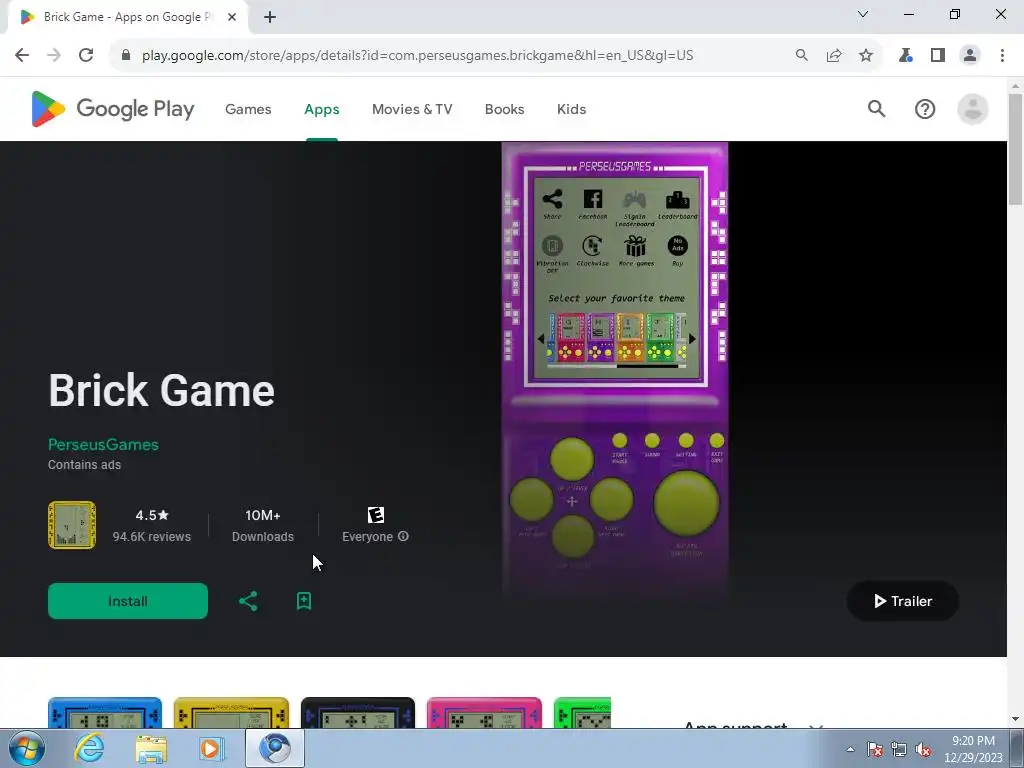Close the Brick Game tab
This screenshot has height=768, width=1024.
pyautogui.click(x=232, y=17)
